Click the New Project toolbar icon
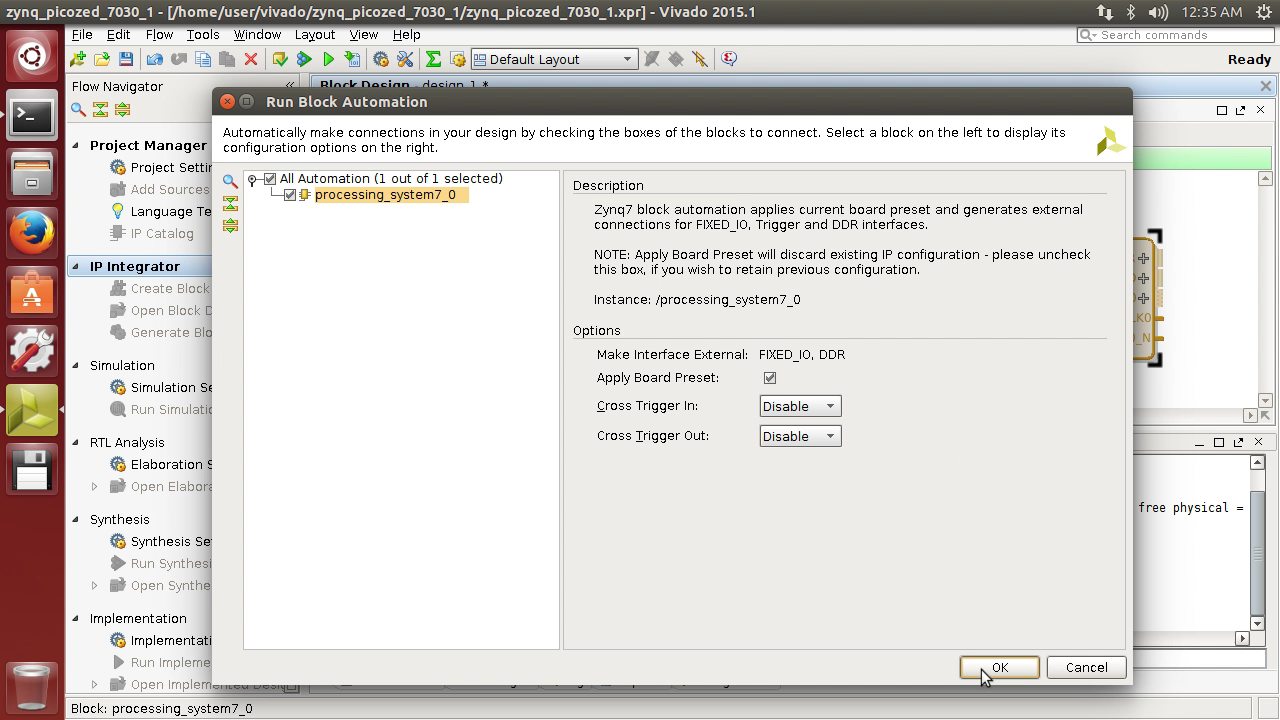Screen dimensions: 1280x720 pos(78,59)
